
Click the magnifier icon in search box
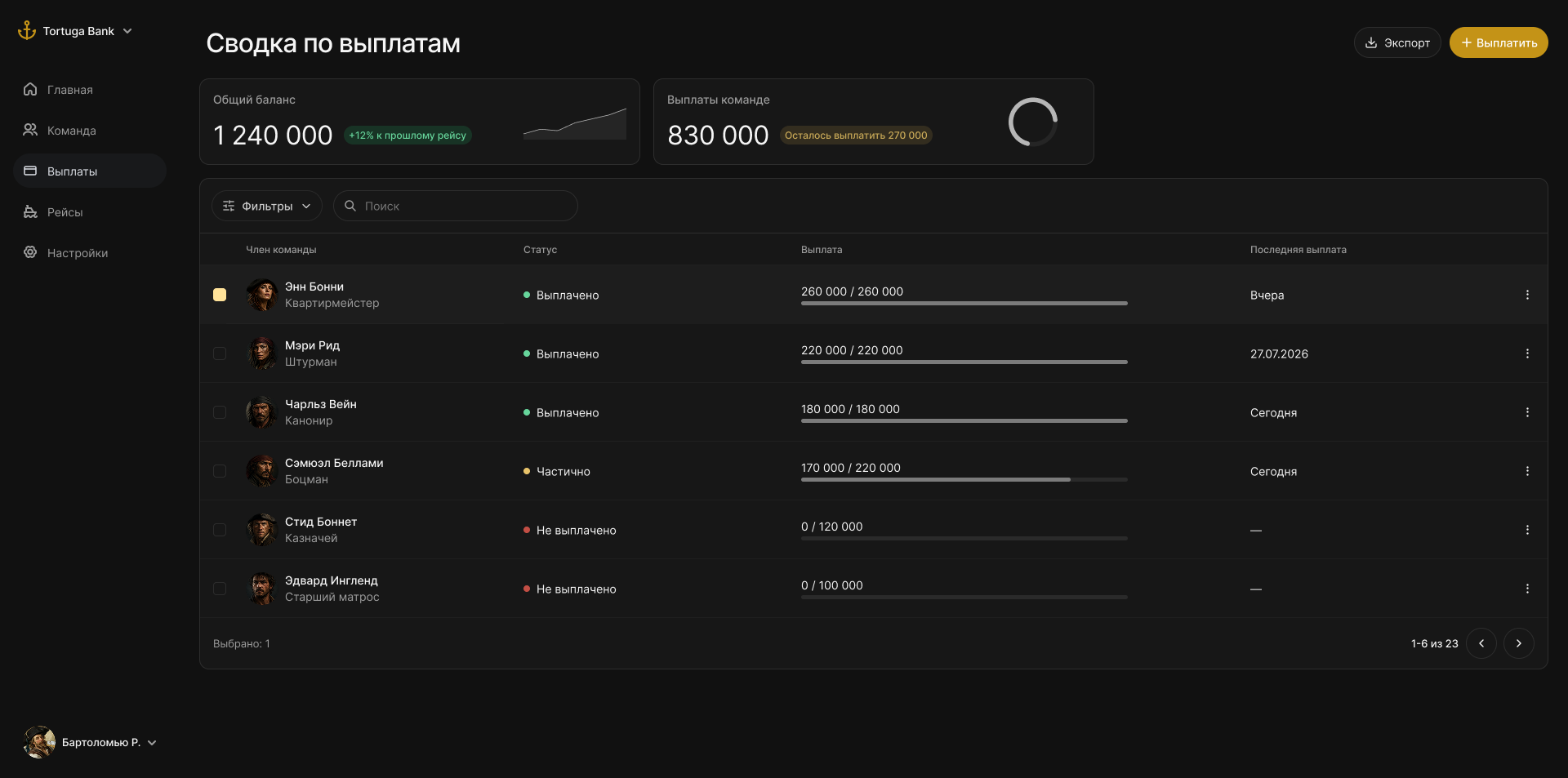coord(350,206)
